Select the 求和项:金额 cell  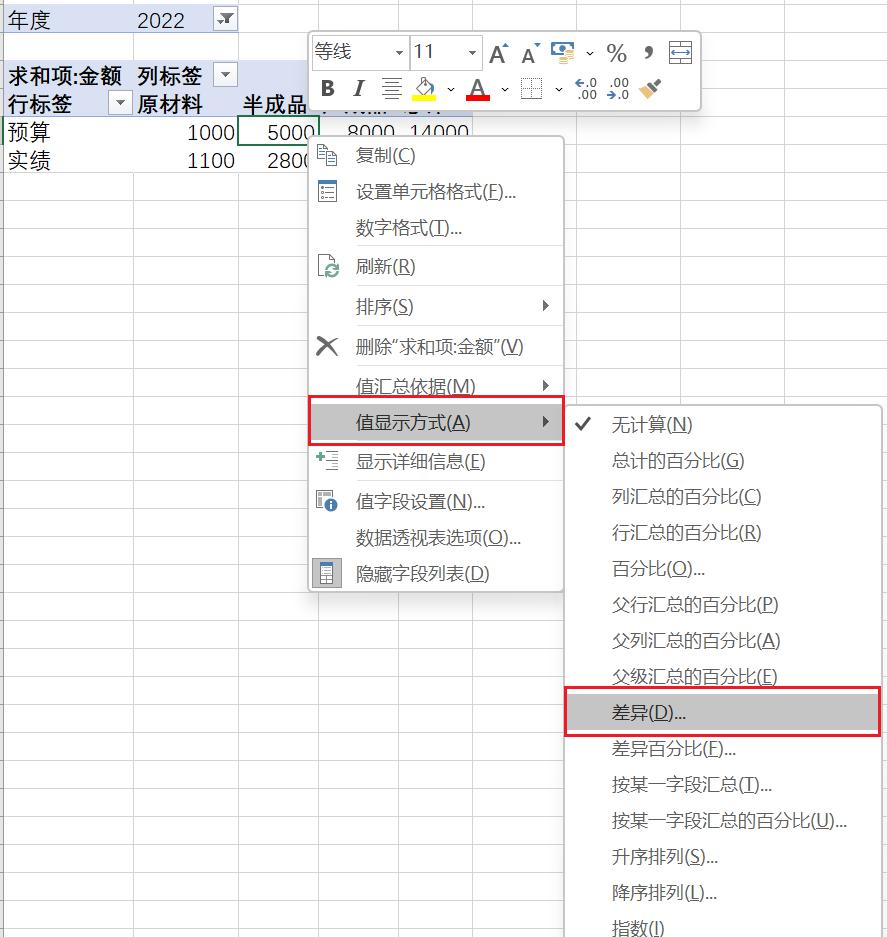pyautogui.click(x=68, y=75)
